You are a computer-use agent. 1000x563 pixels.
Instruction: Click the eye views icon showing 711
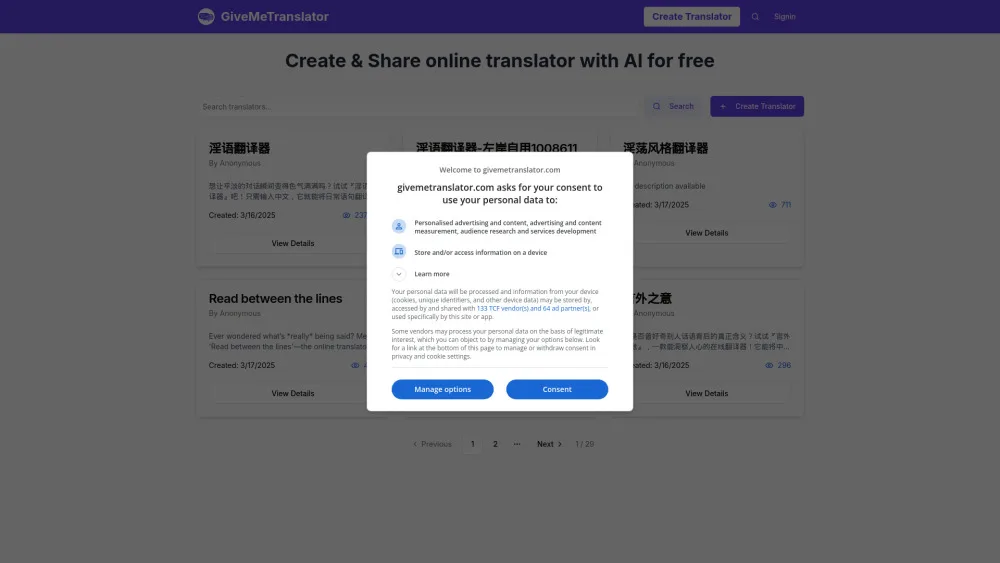point(772,205)
